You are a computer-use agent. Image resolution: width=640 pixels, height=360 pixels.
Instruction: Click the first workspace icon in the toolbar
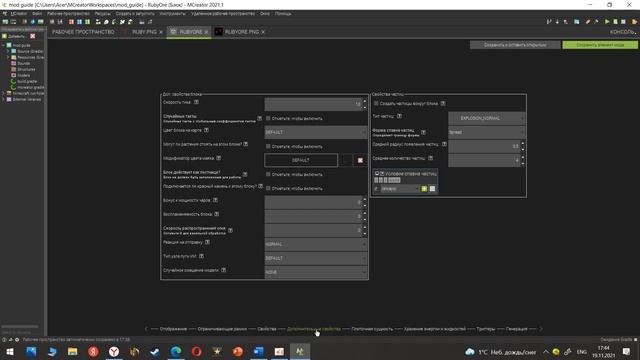[5, 22]
